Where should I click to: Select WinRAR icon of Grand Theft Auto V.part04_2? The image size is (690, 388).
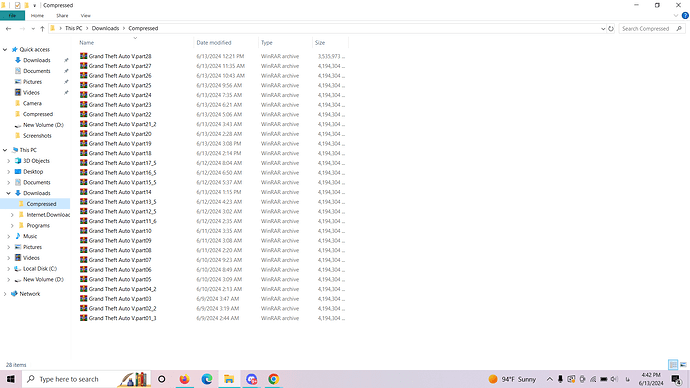(x=84, y=289)
